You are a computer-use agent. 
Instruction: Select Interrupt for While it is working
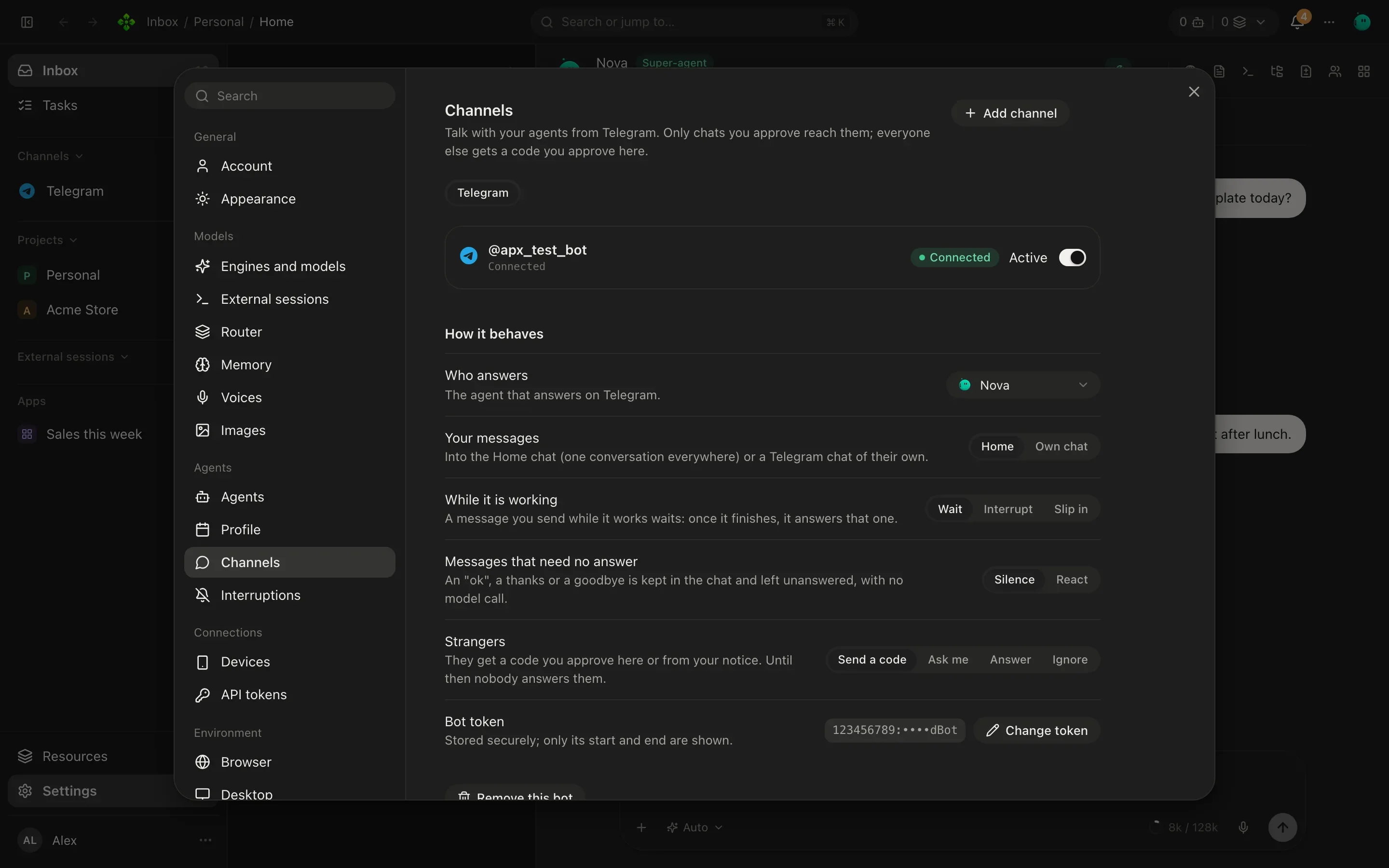(1008, 509)
